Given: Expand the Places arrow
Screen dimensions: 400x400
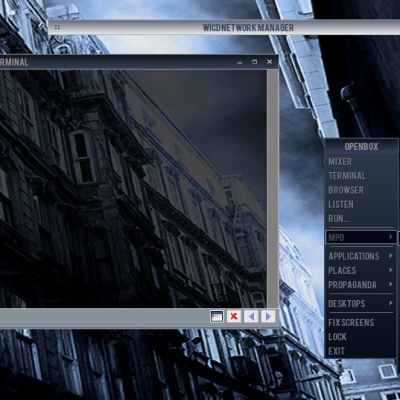Looking at the screenshot, I should pos(391,270).
